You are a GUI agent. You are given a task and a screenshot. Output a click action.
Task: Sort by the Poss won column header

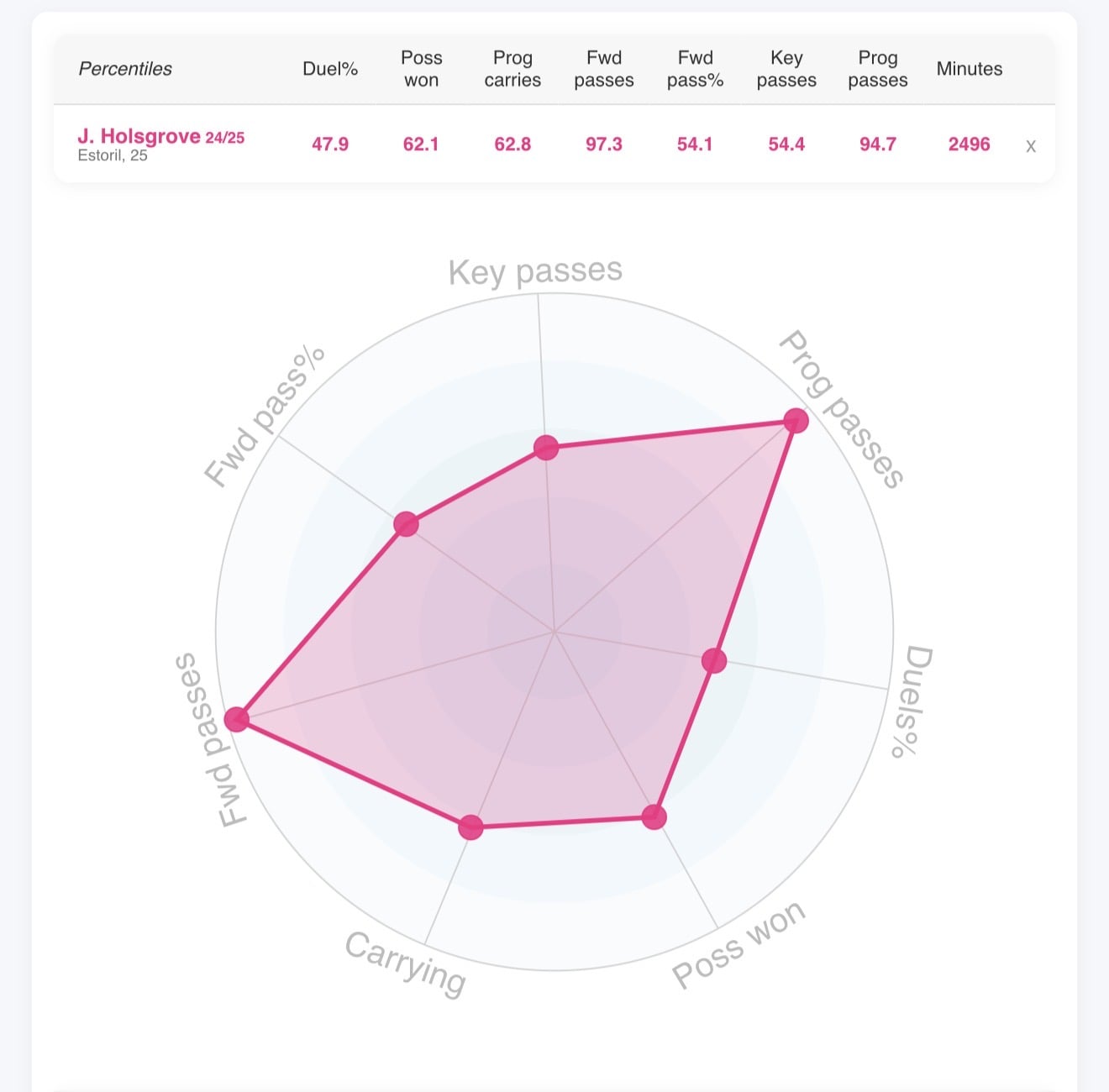coord(421,69)
